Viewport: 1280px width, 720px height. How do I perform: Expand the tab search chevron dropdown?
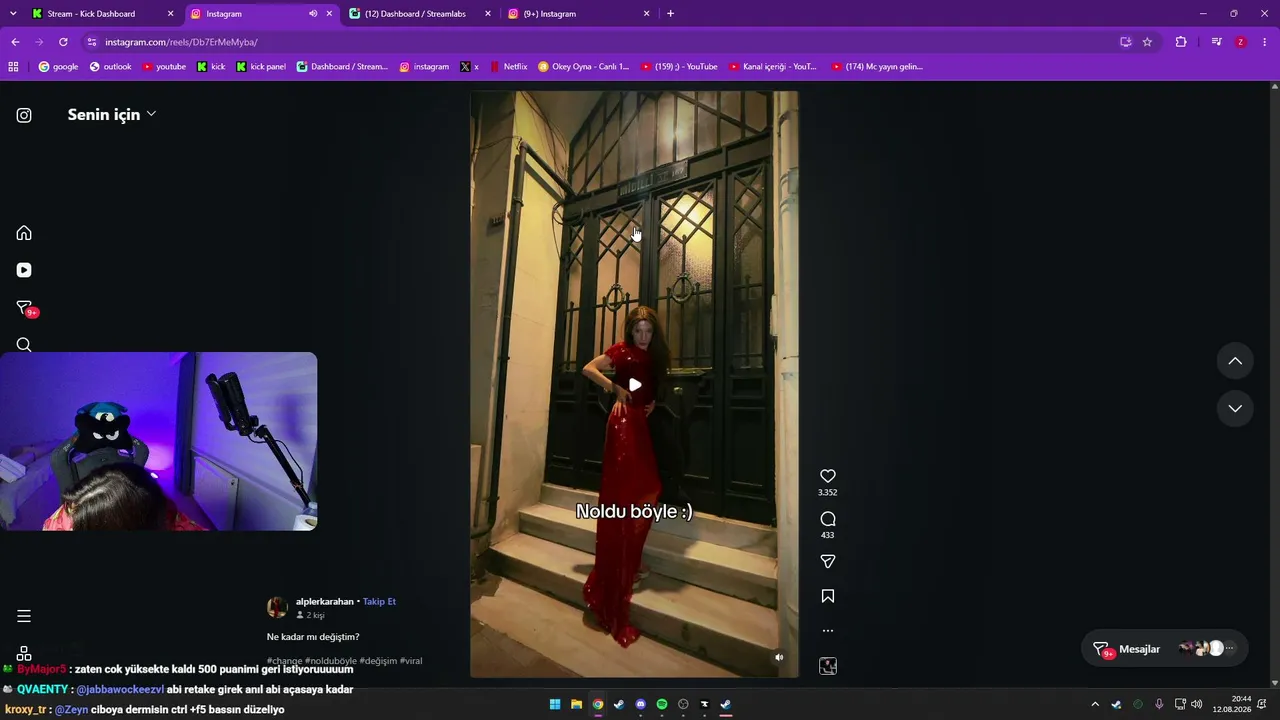point(13,14)
